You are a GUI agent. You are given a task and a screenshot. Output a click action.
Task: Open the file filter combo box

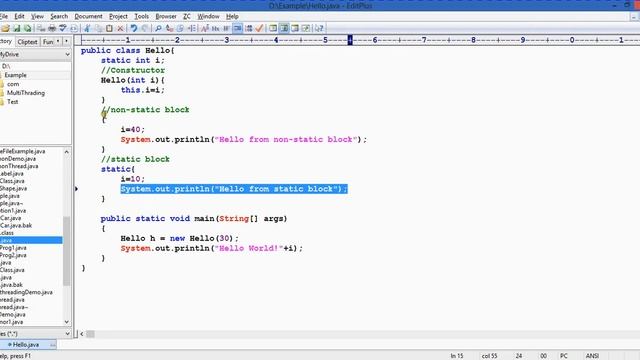67,334
